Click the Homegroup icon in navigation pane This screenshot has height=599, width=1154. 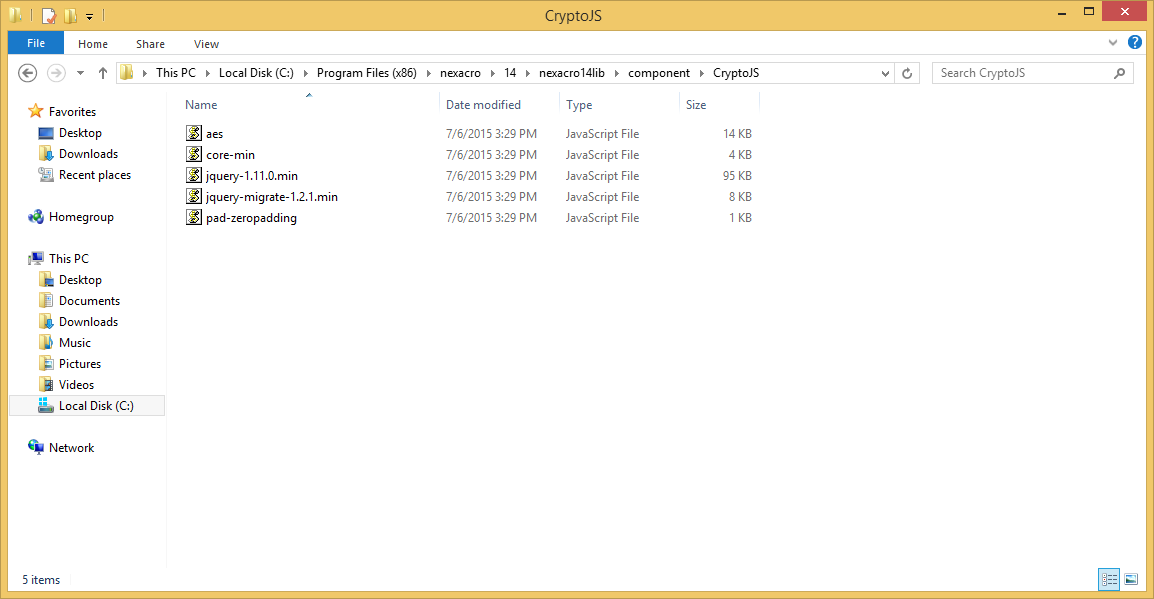coord(35,216)
